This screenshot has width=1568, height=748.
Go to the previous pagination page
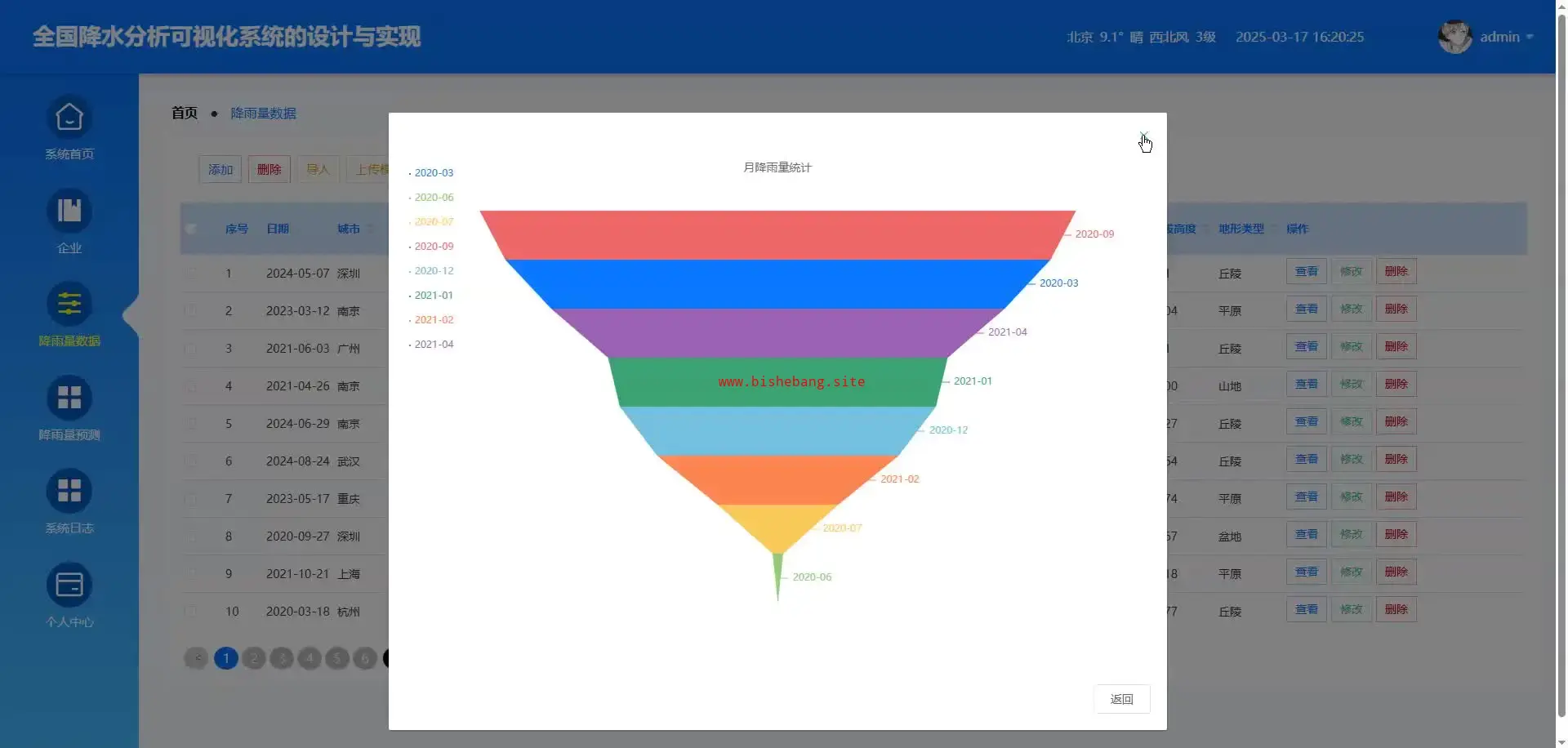(196, 658)
